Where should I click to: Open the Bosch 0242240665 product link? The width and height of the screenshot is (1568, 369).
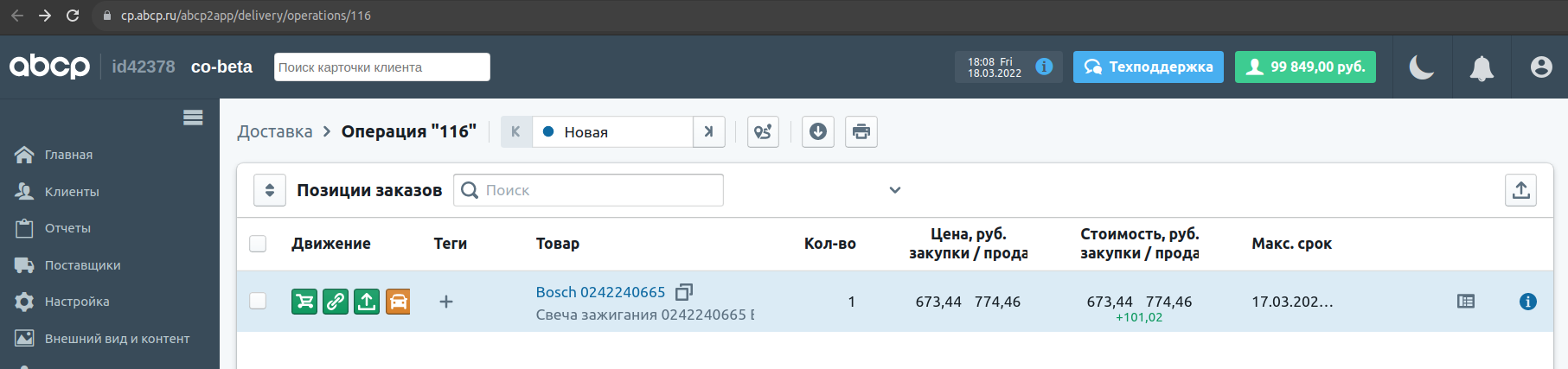600,292
